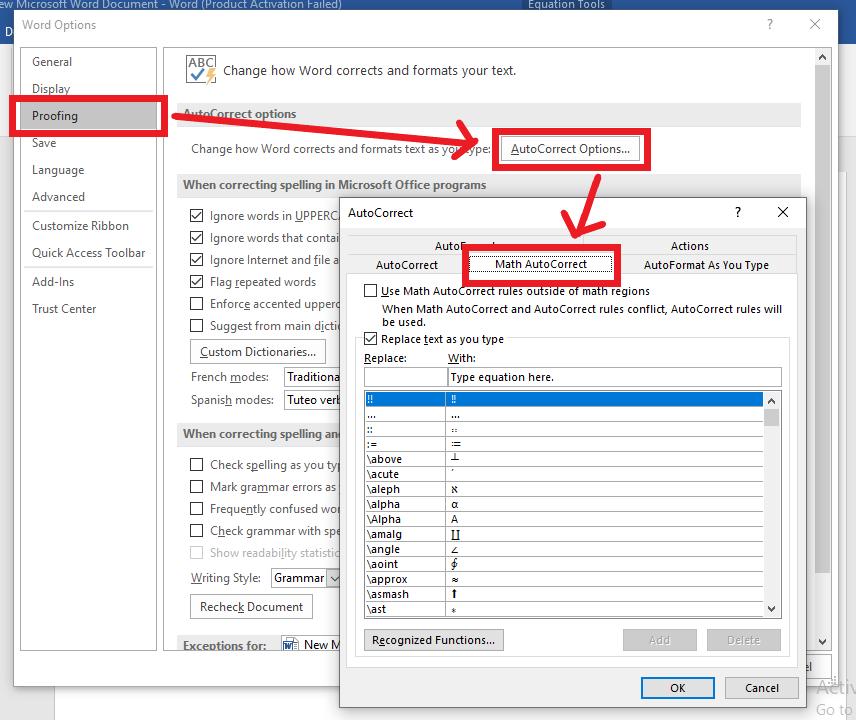Click the AutoCorrect Options button
Image resolution: width=856 pixels, height=720 pixels.
(570, 149)
